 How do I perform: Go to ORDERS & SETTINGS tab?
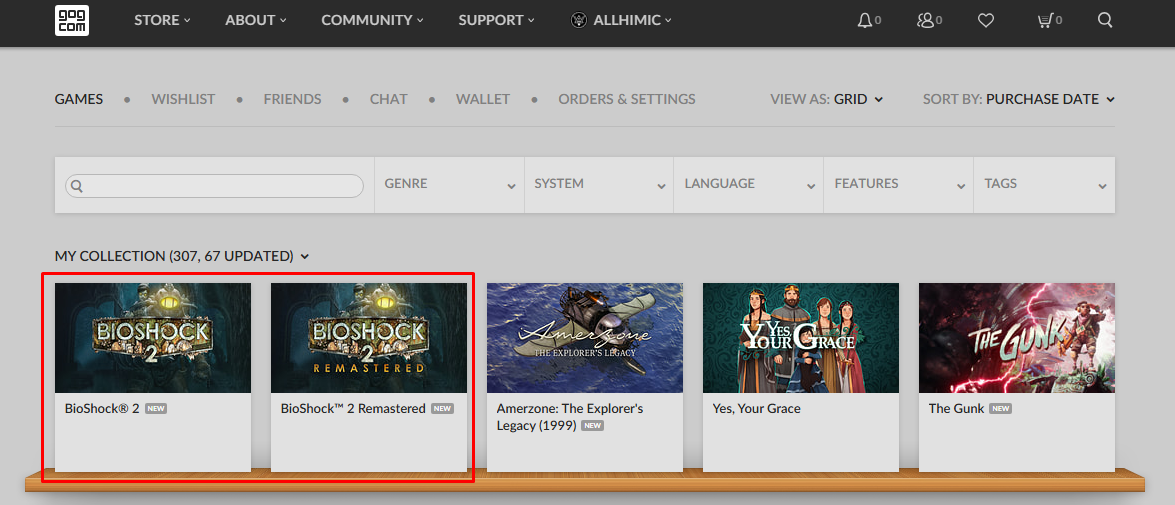pos(626,99)
